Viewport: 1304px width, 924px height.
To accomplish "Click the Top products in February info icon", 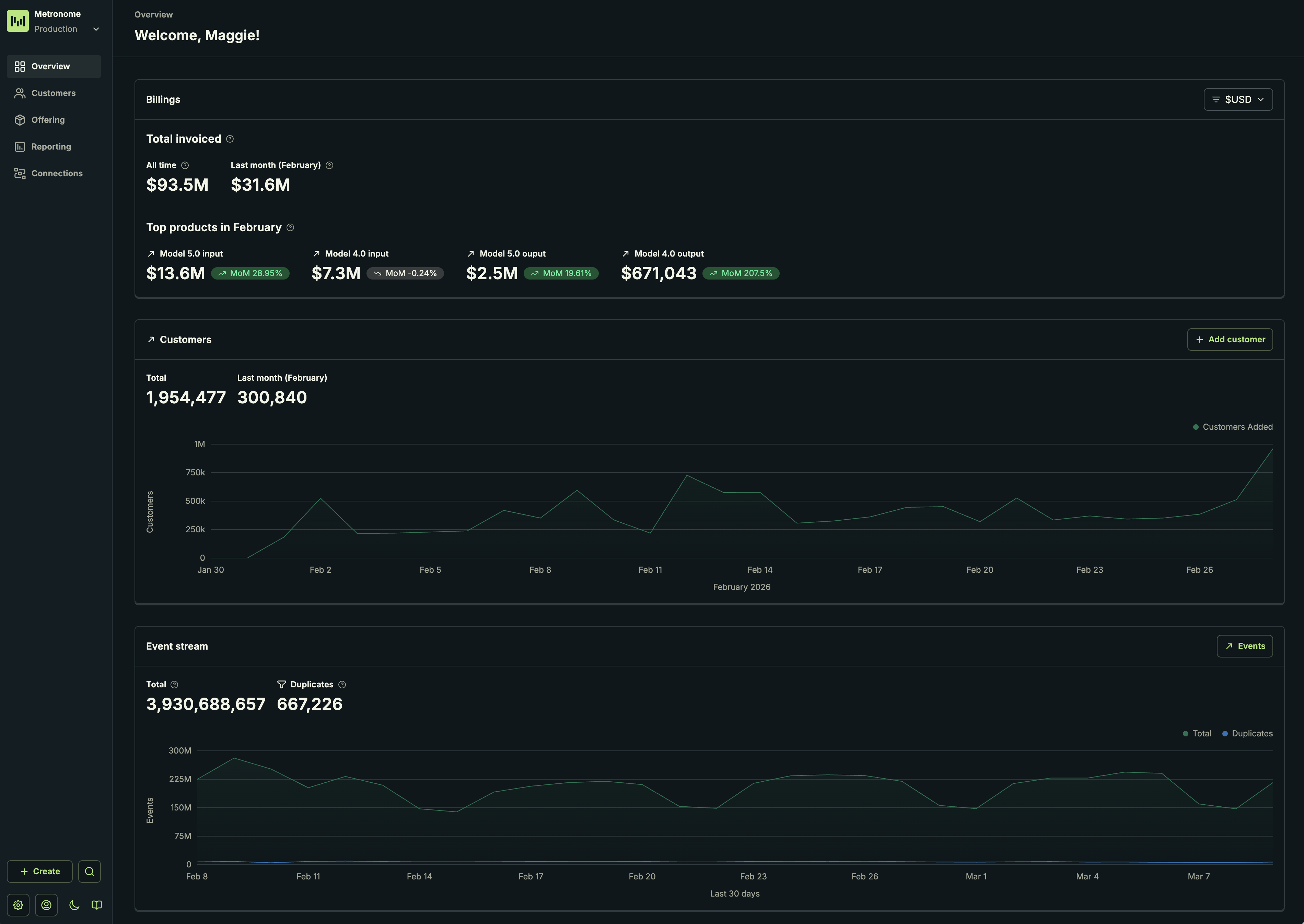I will tap(290, 228).
